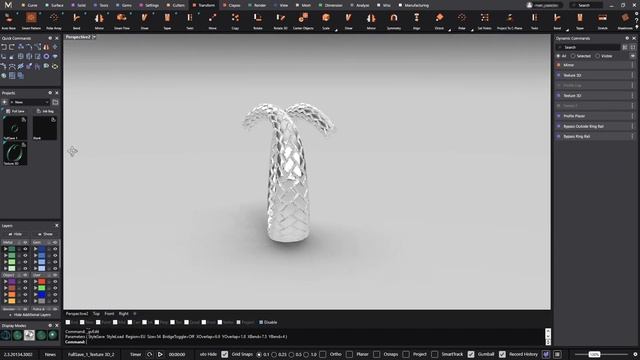The height and width of the screenshot is (360, 640).
Task: Pin the Dynamic Commands panel
Action: tap(627, 38)
